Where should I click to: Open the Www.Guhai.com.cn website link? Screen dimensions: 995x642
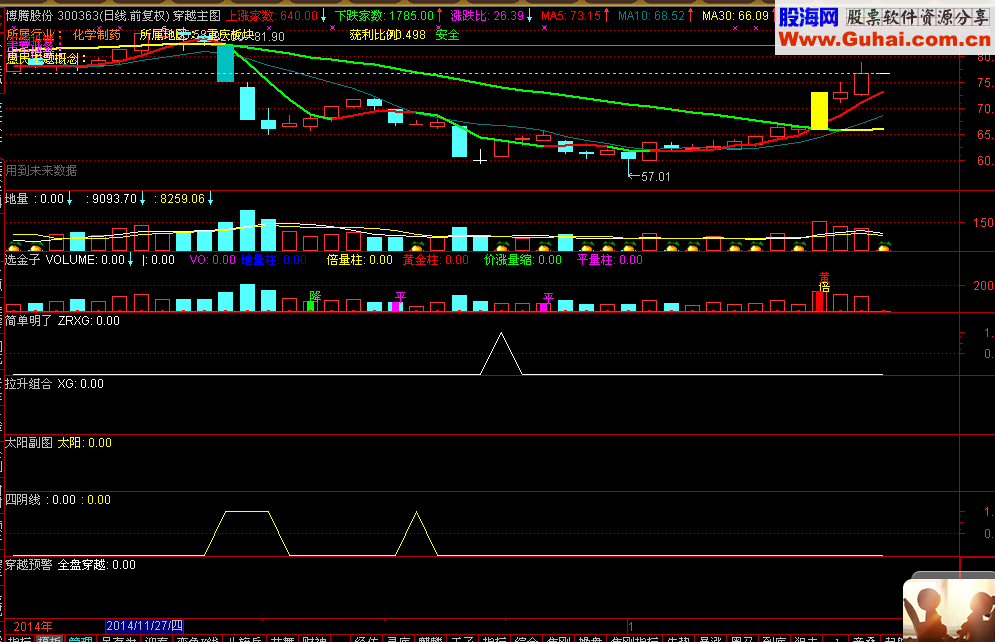[x=884, y=40]
